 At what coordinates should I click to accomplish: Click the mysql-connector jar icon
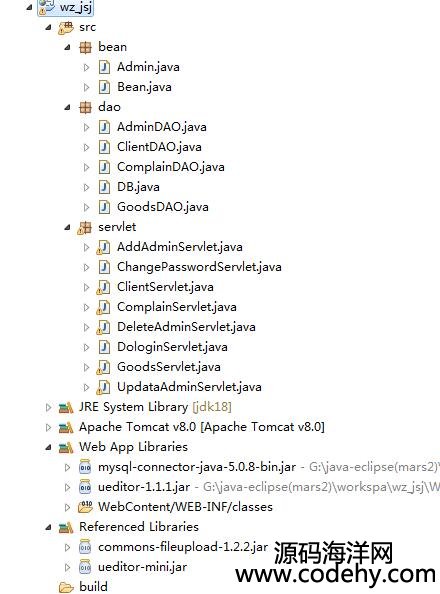pyautogui.click(x=85, y=467)
